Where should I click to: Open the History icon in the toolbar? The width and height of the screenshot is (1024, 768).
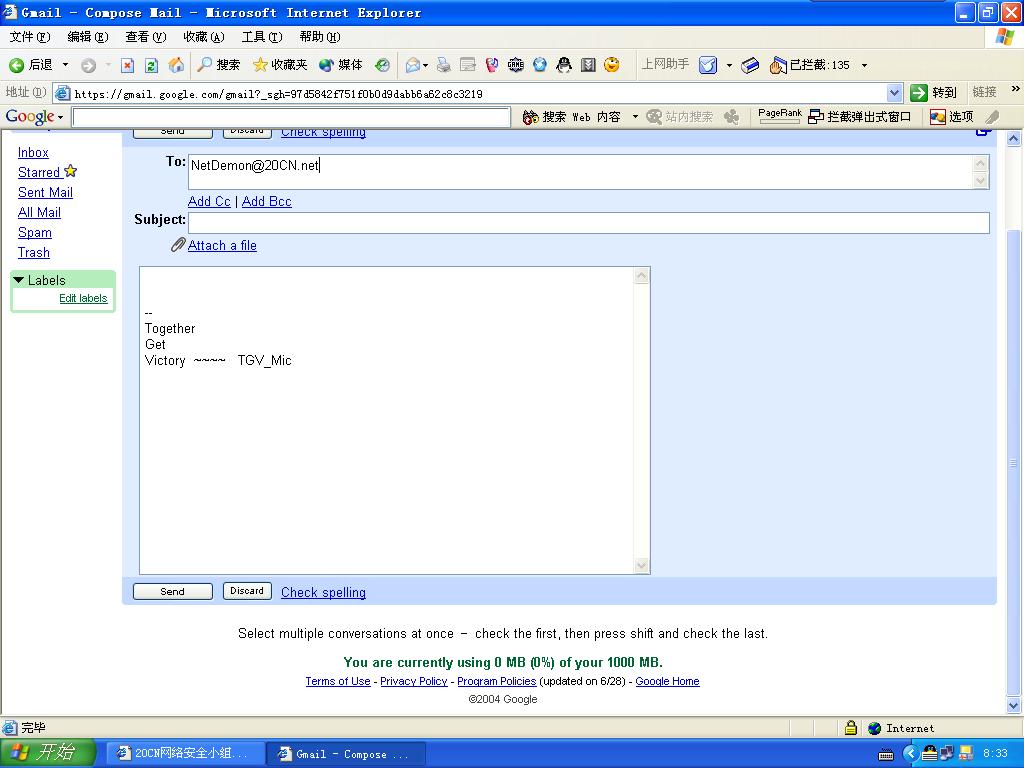click(383, 65)
